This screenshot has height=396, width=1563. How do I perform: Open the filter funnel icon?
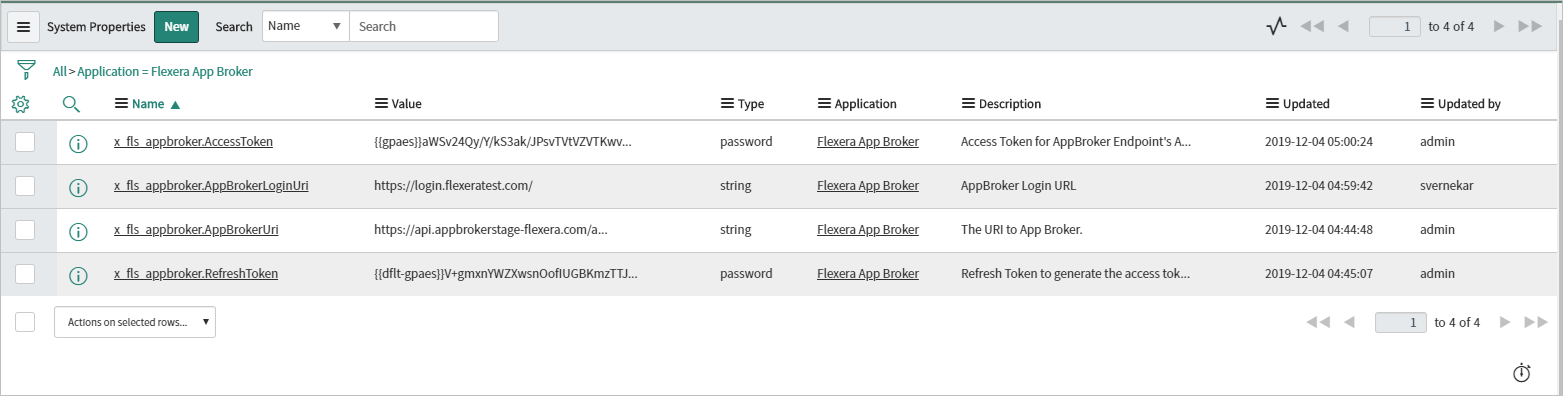[26, 71]
